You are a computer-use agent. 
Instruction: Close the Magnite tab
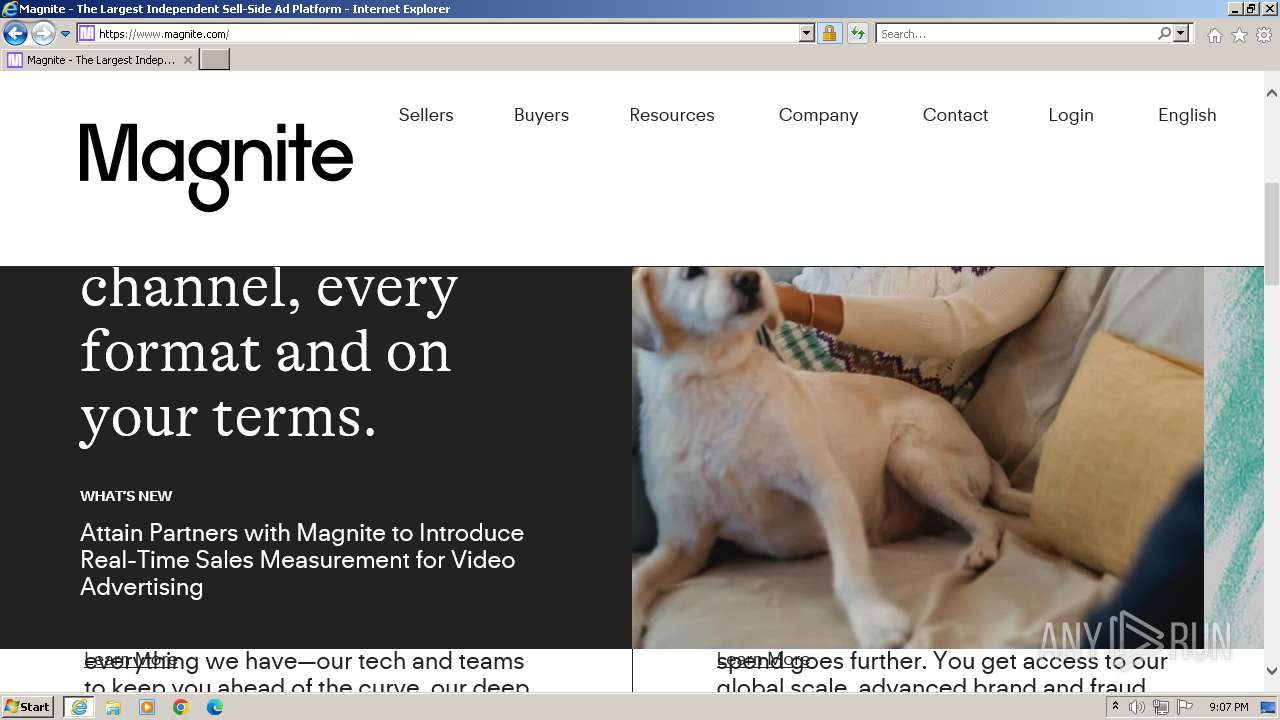tap(187, 60)
